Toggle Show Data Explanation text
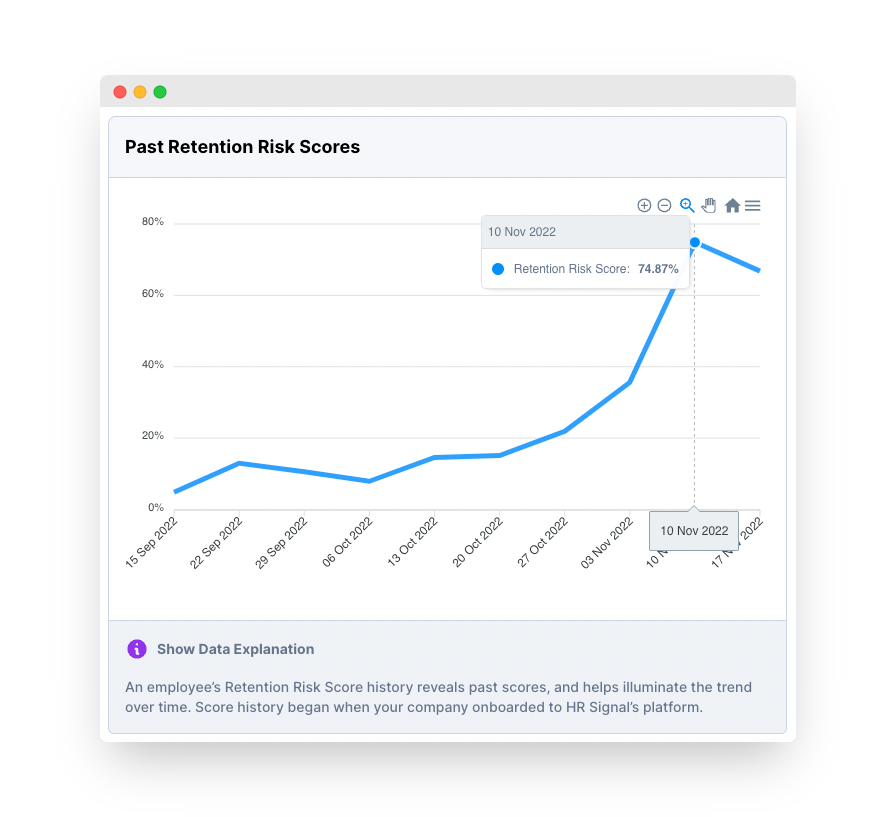Viewport: 896px width, 817px height. click(x=235, y=649)
